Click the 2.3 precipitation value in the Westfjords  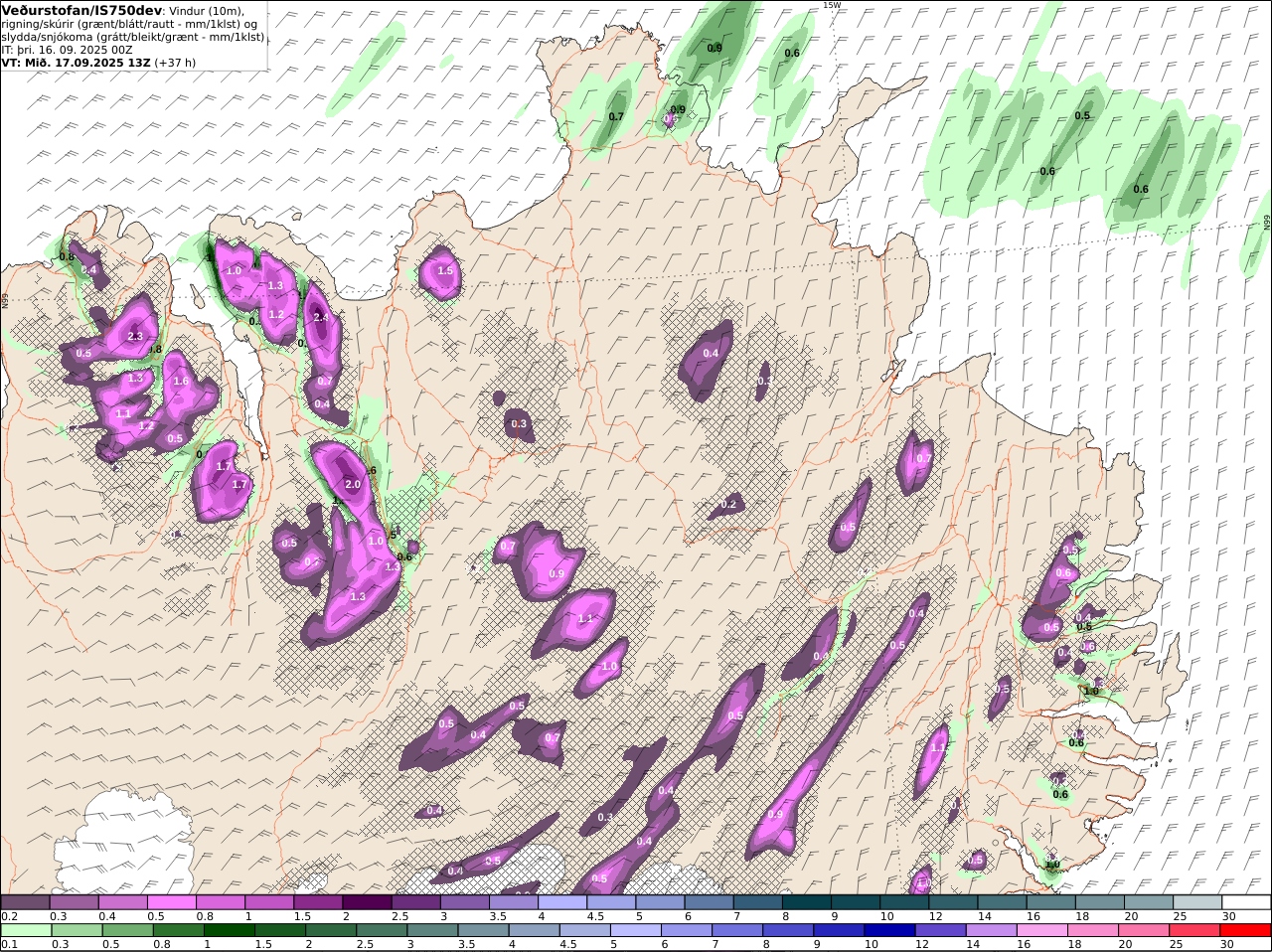(x=135, y=337)
